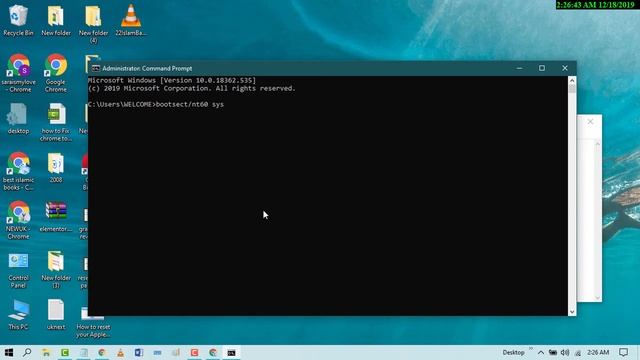Open the Windows Start menu
This screenshot has height=360, width=640.
tap(9, 352)
